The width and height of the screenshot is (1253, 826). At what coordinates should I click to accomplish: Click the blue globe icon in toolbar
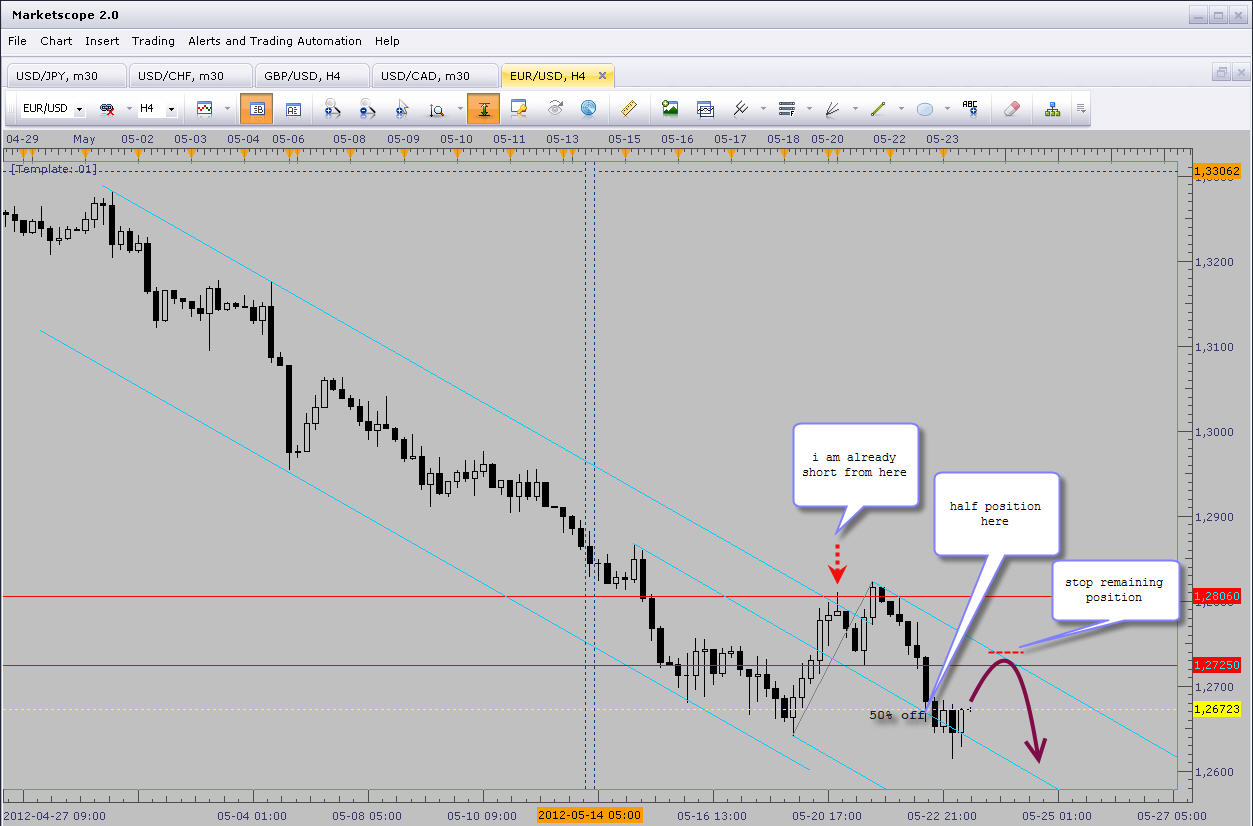[x=588, y=108]
